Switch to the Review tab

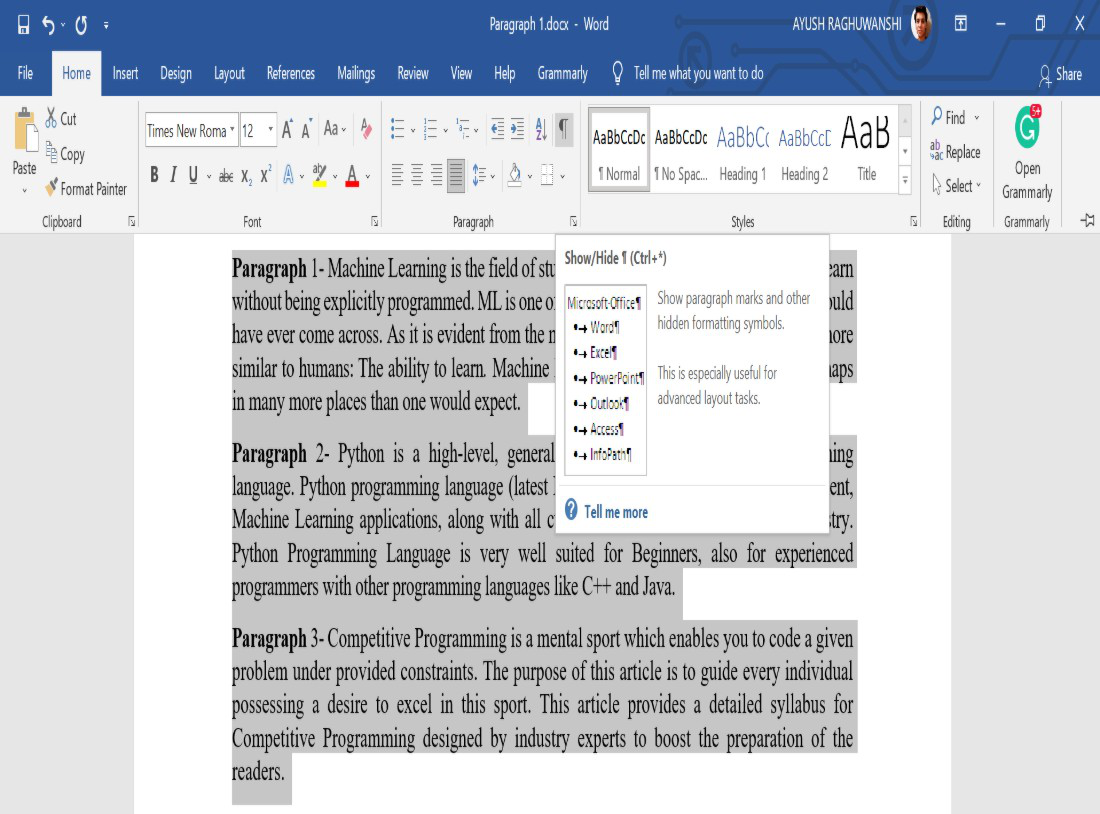pyautogui.click(x=412, y=73)
